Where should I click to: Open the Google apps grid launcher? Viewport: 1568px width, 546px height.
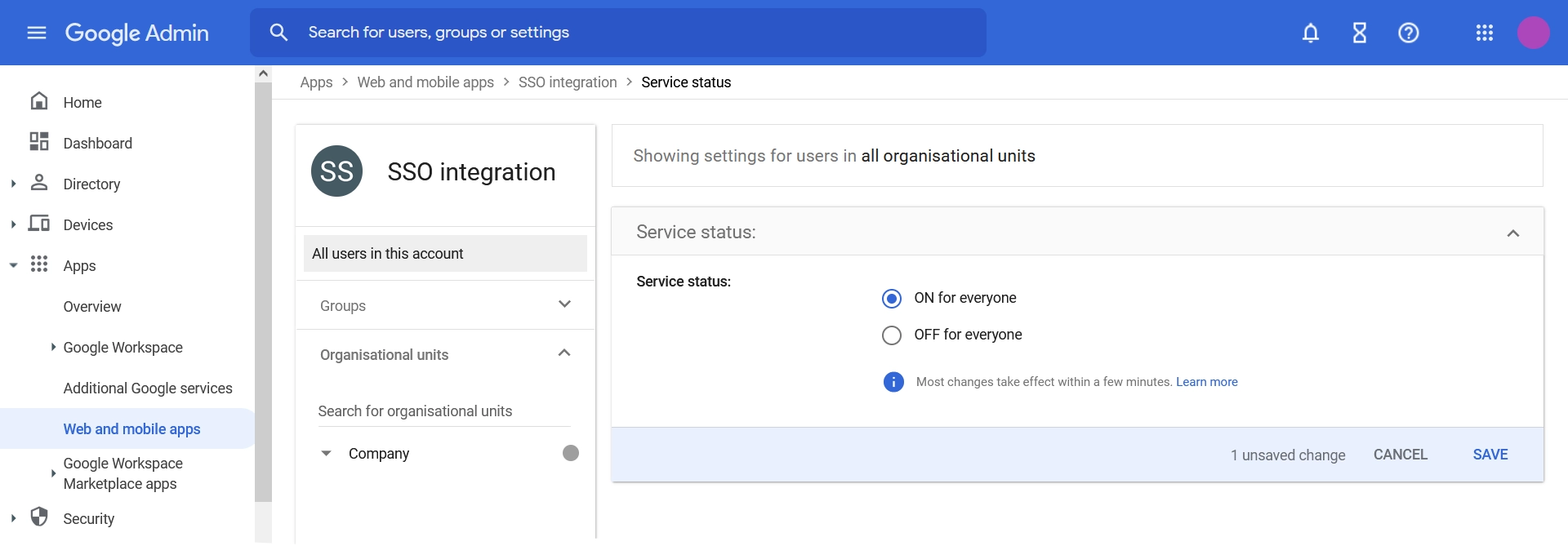click(1485, 33)
